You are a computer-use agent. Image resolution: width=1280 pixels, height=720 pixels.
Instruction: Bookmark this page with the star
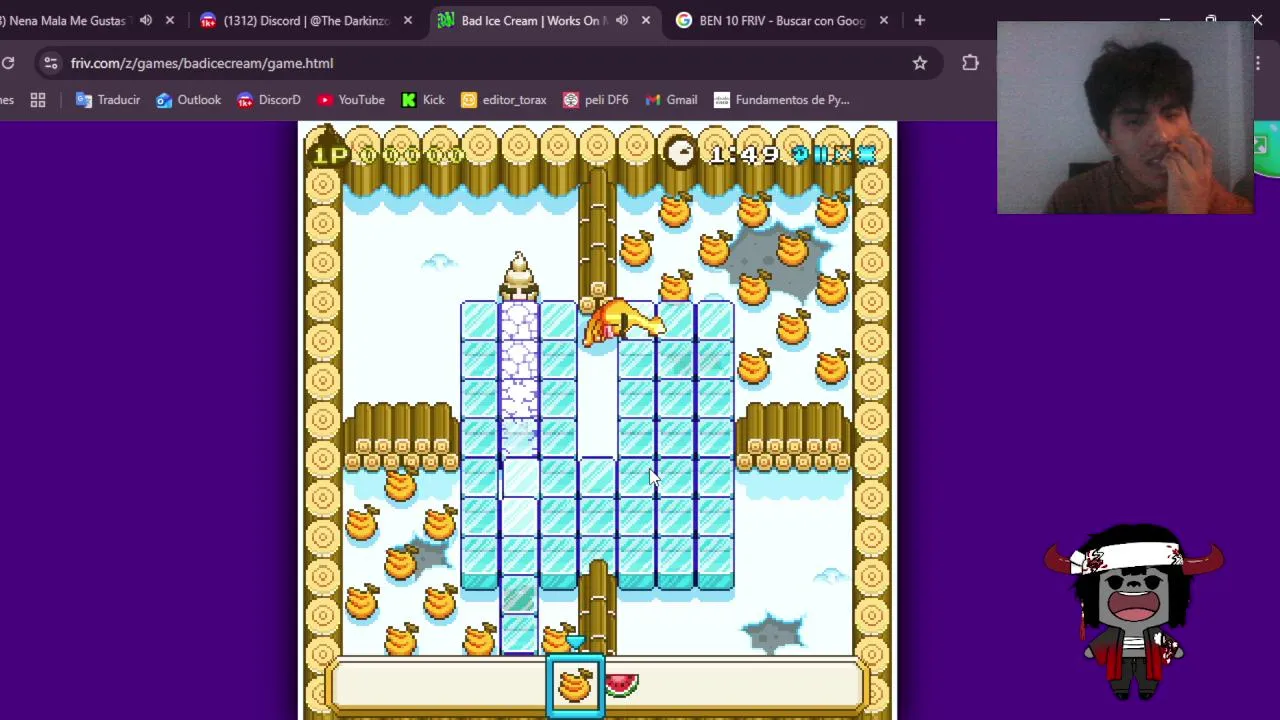[x=920, y=63]
